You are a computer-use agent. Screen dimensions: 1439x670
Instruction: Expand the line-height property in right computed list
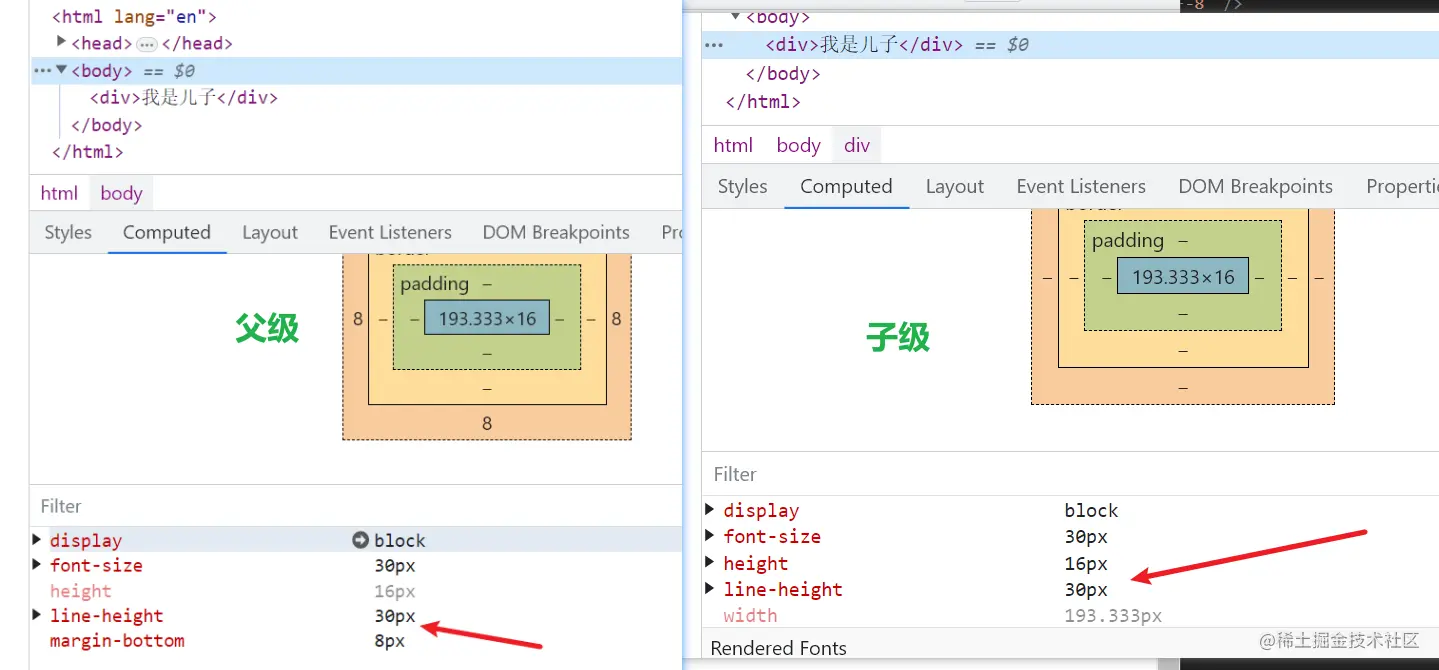click(x=710, y=589)
